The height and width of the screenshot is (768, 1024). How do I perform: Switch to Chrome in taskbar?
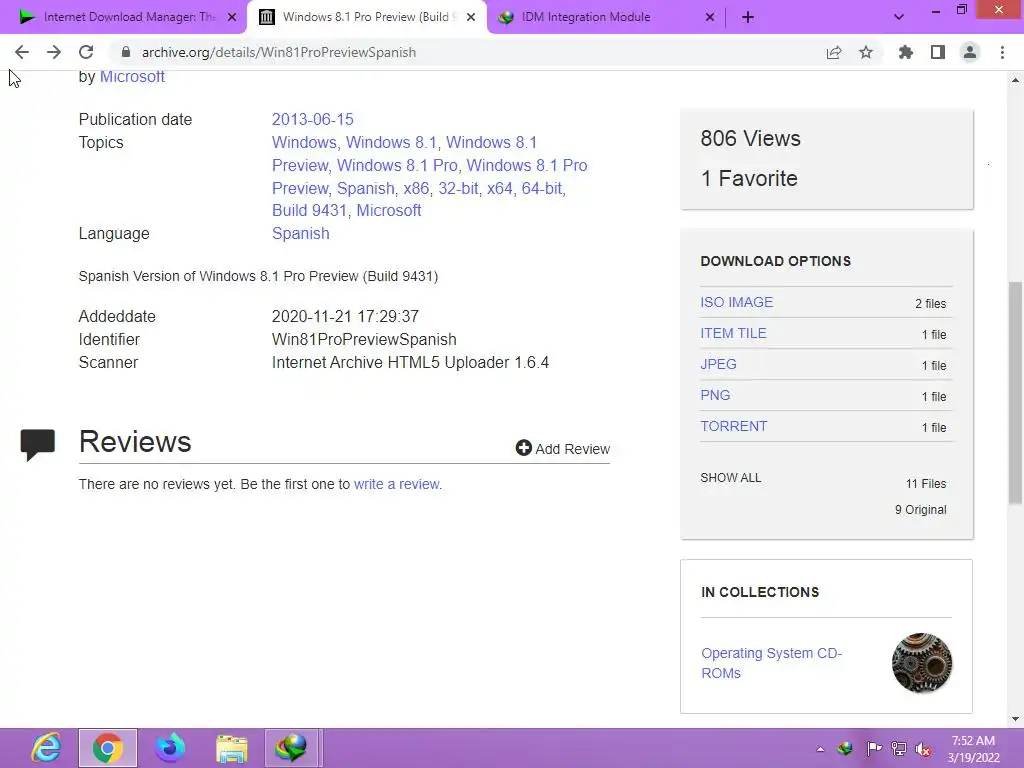(x=108, y=748)
